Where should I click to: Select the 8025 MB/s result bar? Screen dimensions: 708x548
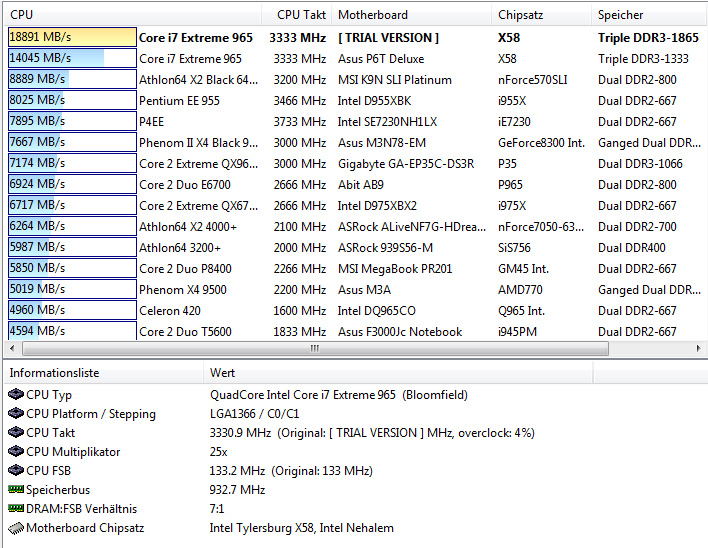72,100
